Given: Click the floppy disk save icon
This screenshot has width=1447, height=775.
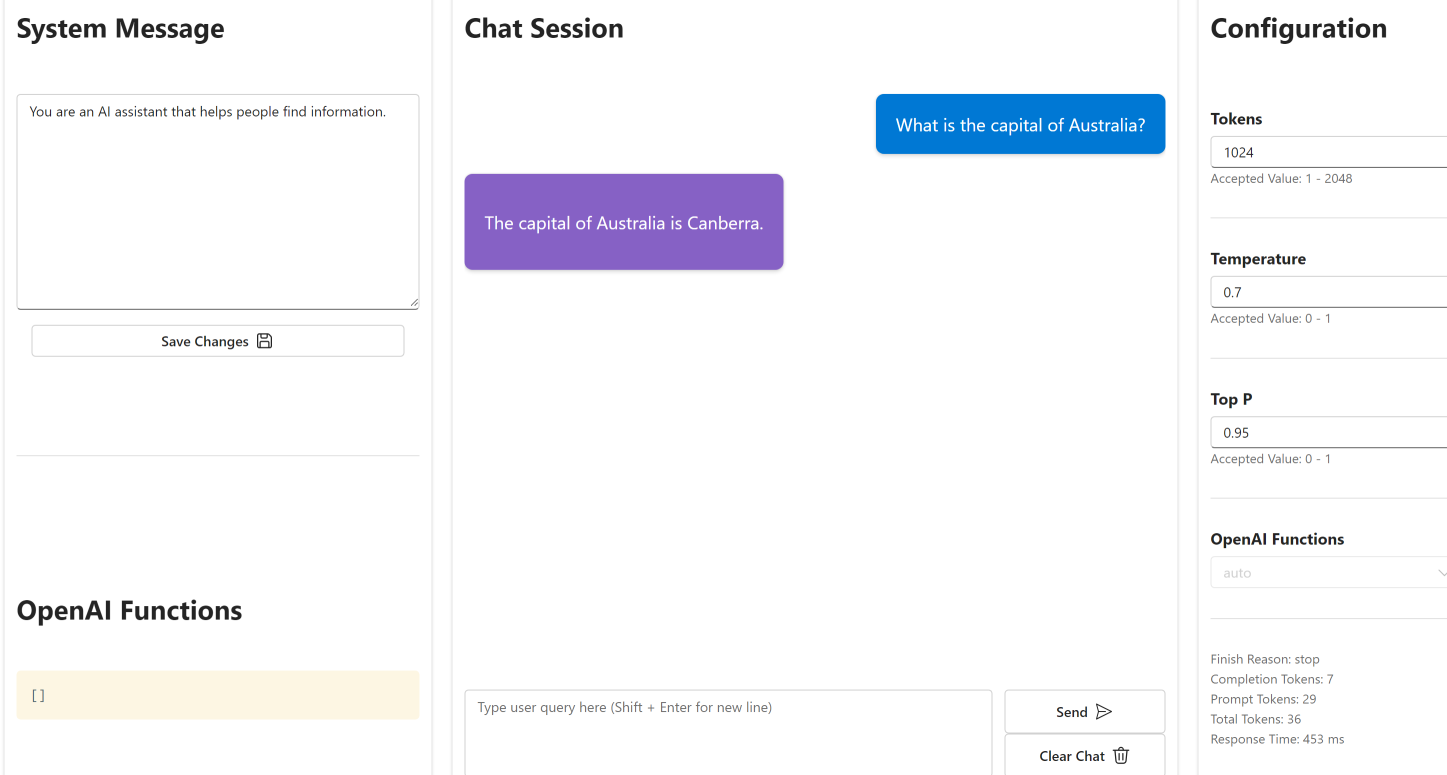Looking at the screenshot, I should click(x=265, y=341).
